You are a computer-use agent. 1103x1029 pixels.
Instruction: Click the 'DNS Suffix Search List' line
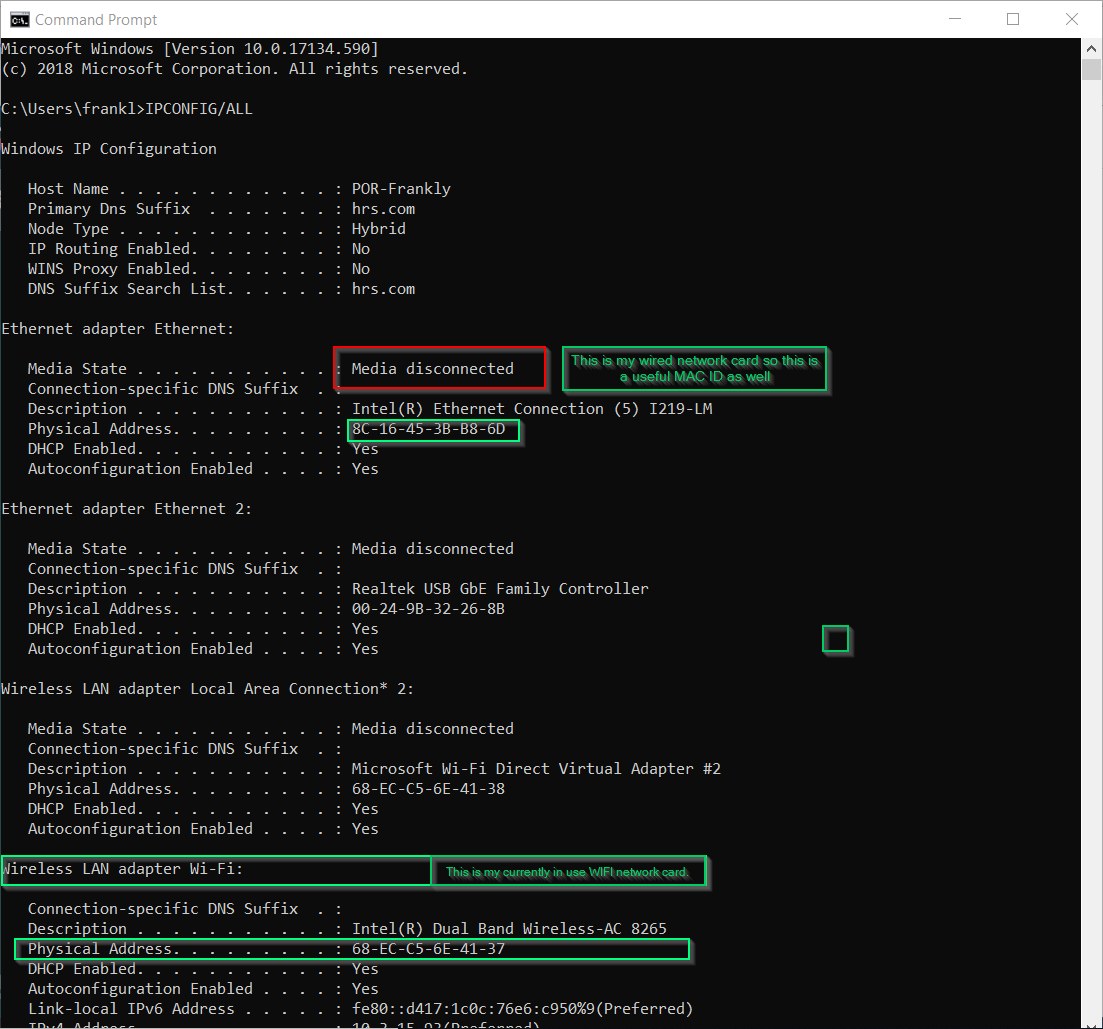[222, 289]
